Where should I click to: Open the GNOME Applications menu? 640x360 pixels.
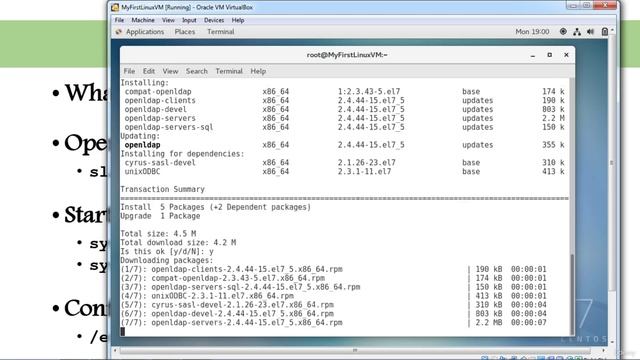pos(144,31)
